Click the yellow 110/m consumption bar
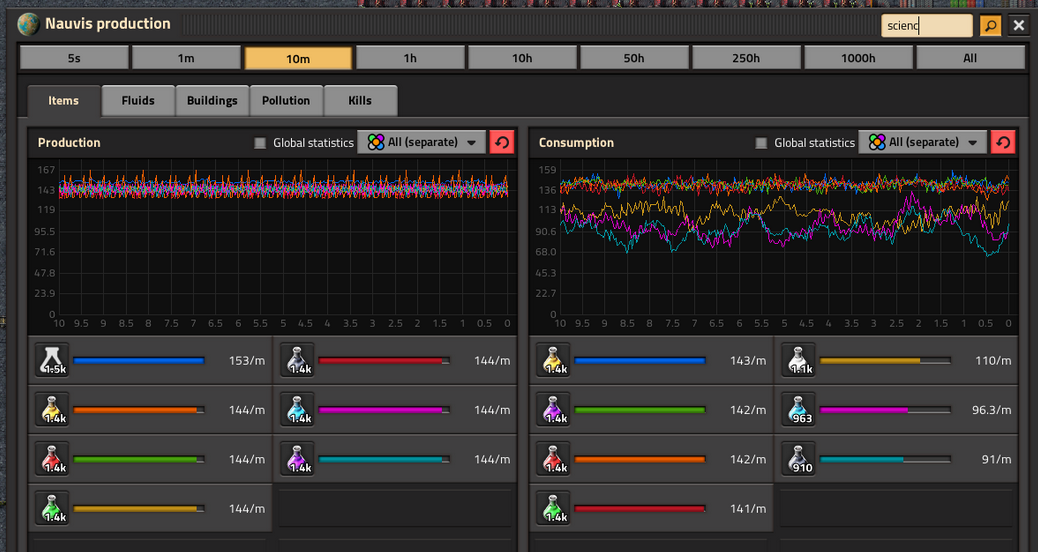 point(885,361)
